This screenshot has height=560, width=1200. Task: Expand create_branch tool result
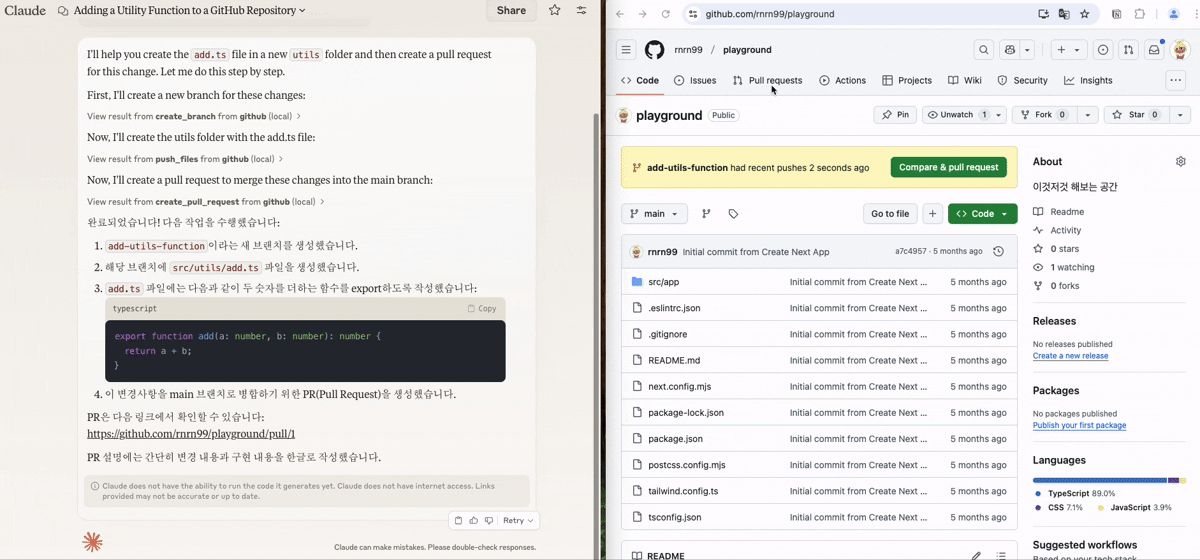[x=194, y=116]
